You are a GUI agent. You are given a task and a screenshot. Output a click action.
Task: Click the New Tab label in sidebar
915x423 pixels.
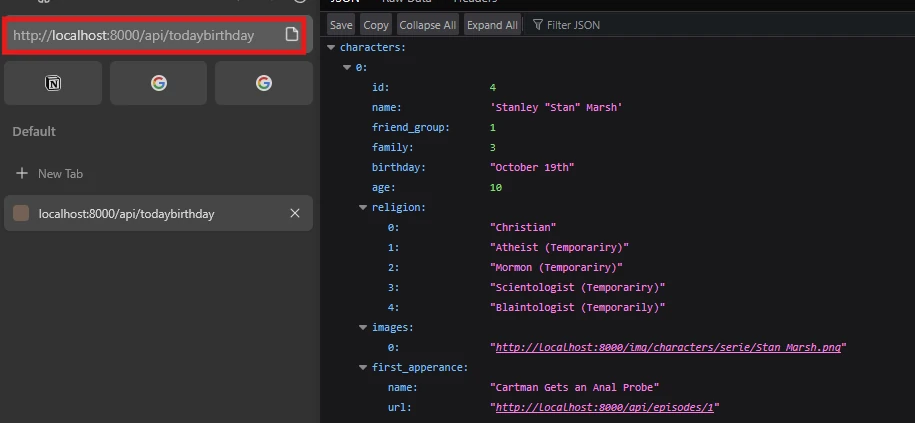click(x=61, y=174)
